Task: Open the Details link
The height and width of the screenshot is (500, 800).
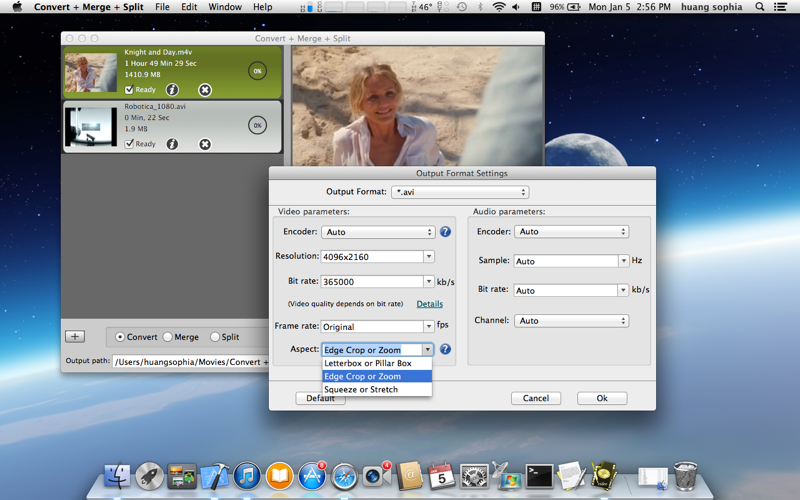Action: 430,304
